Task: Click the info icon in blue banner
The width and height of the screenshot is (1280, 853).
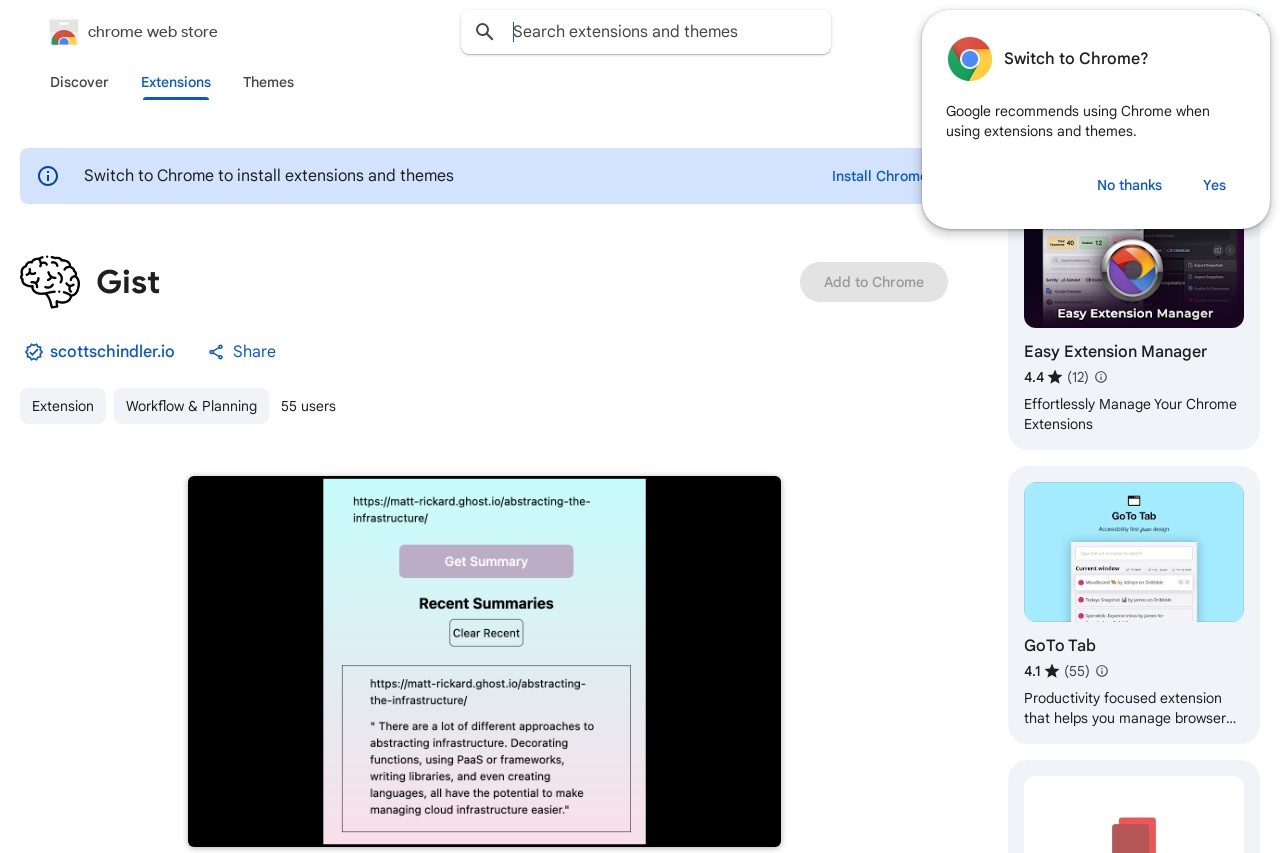Action: pyautogui.click(x=48, y=176)
